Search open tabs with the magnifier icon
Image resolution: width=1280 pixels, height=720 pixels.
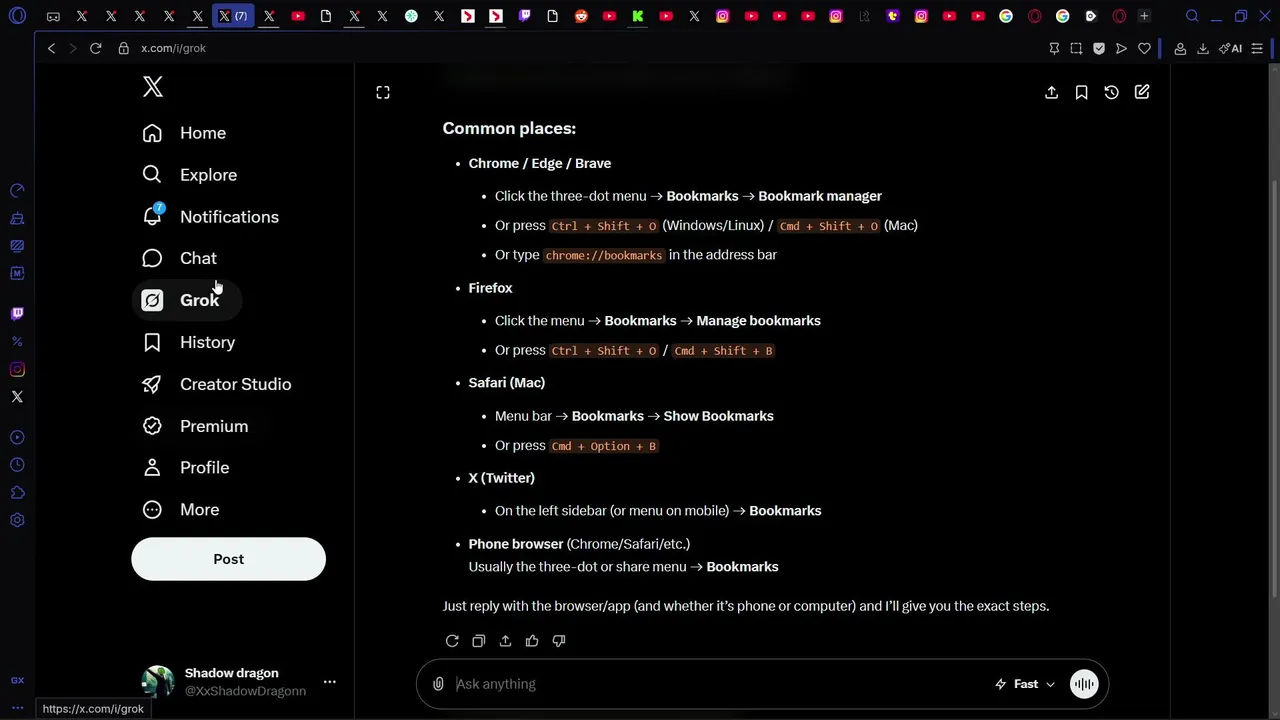[x=1192, y=16]
